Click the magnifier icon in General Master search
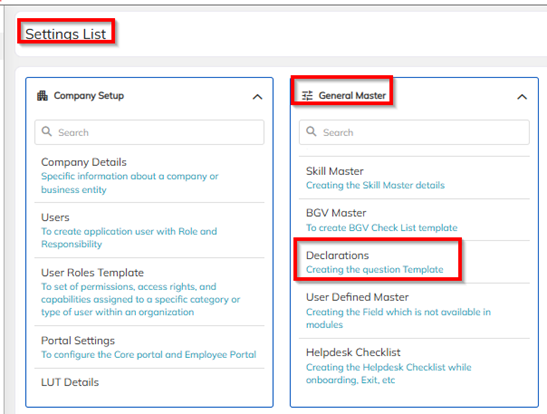This screenshot has width=547, height=414. [x=311, y=131]
